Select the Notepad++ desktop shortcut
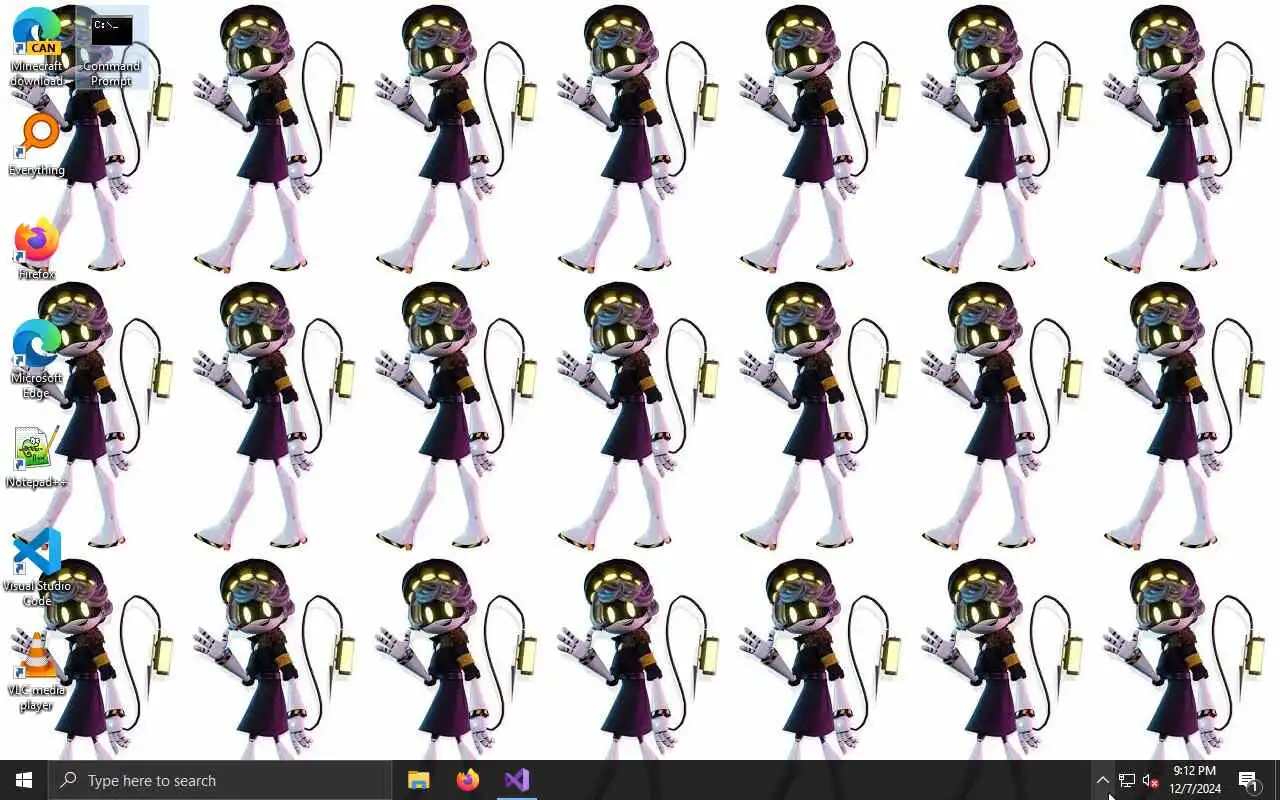The image size is (1280, 800). click(37, 458)
